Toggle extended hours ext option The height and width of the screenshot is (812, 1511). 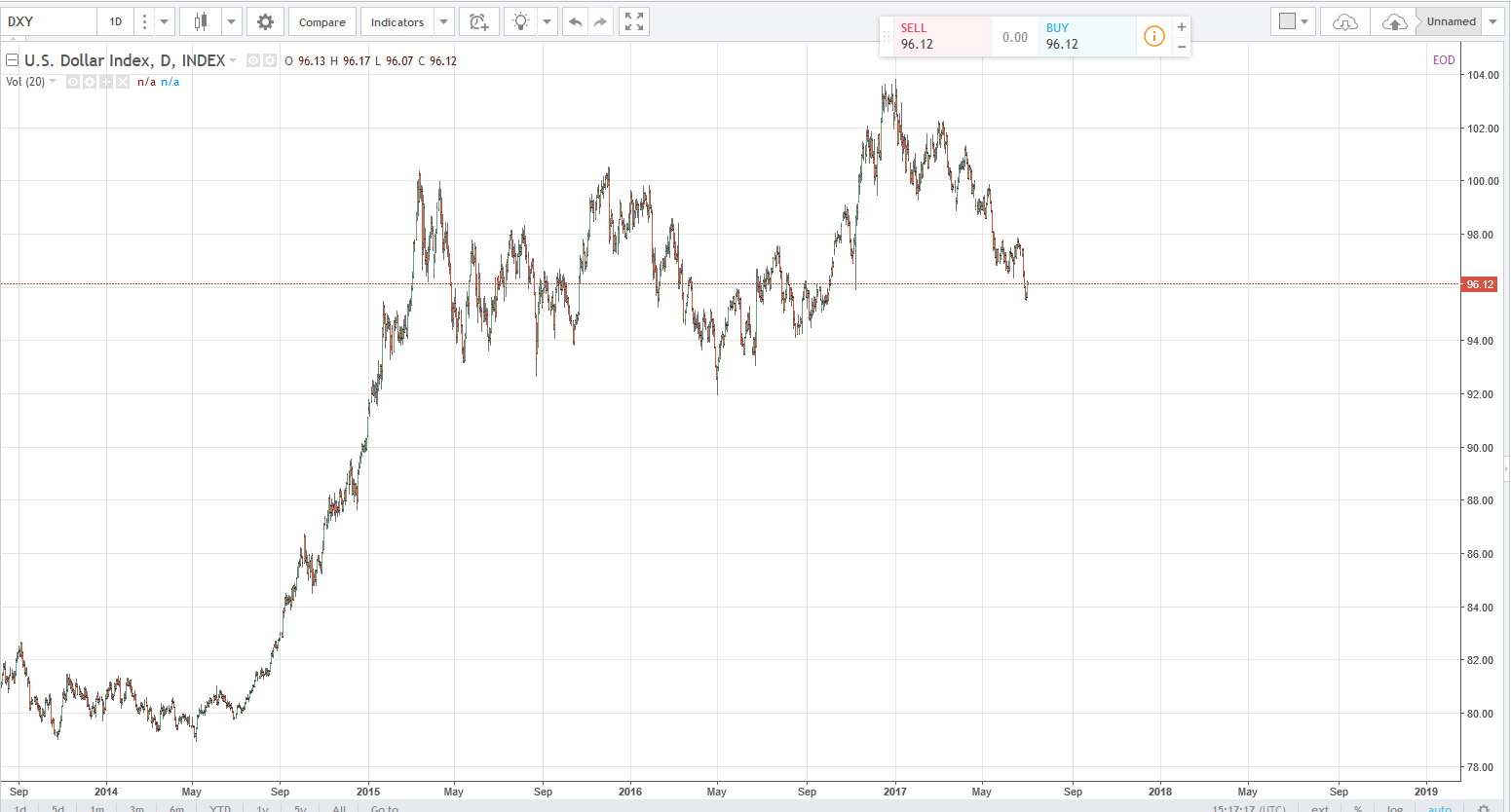coord(1320,808)
